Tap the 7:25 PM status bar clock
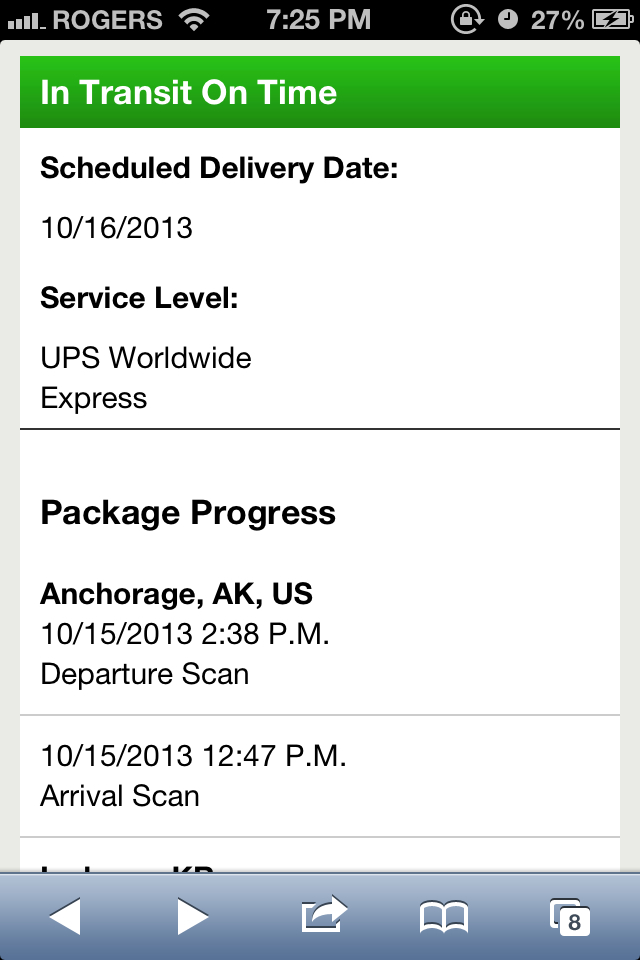Screen dimensions: 640x960 [x=319, y=19]
